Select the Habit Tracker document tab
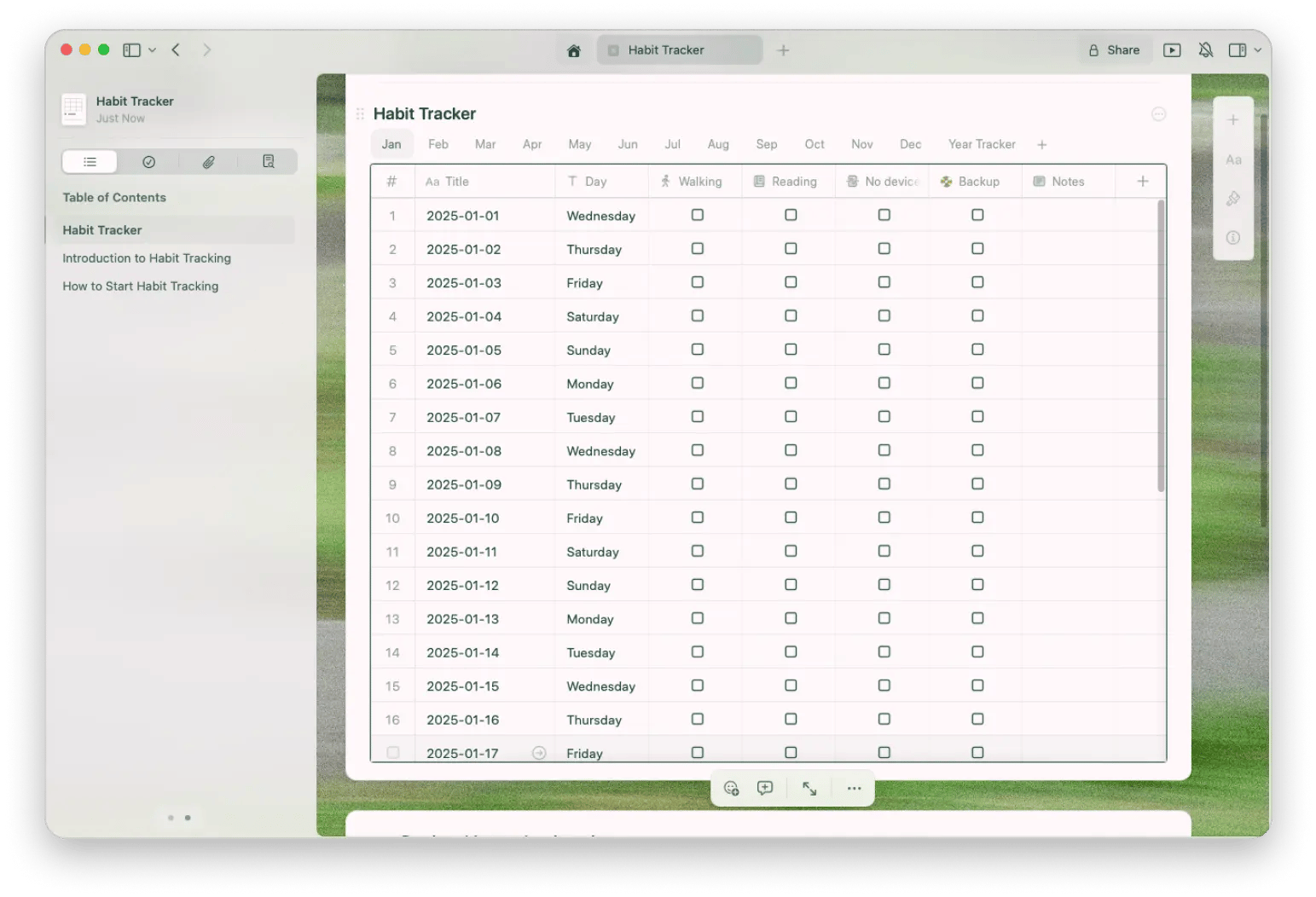Screen dimensions: 1316x897 [x=679, y=50]
